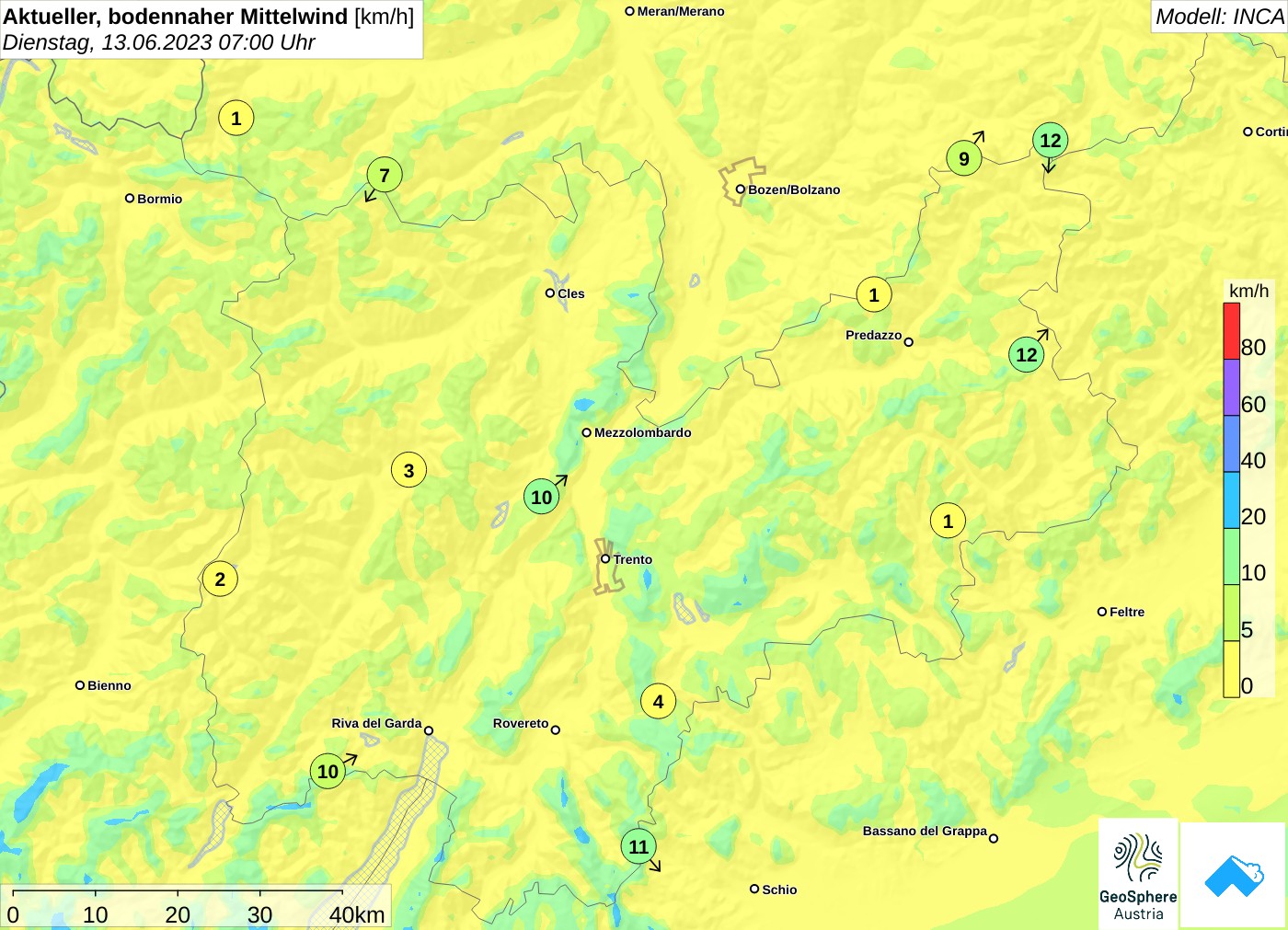This screenshot has height=930, width=1288.
Task: Click the lime 5 km/h legend swatch
Action: coord(1232,613)
